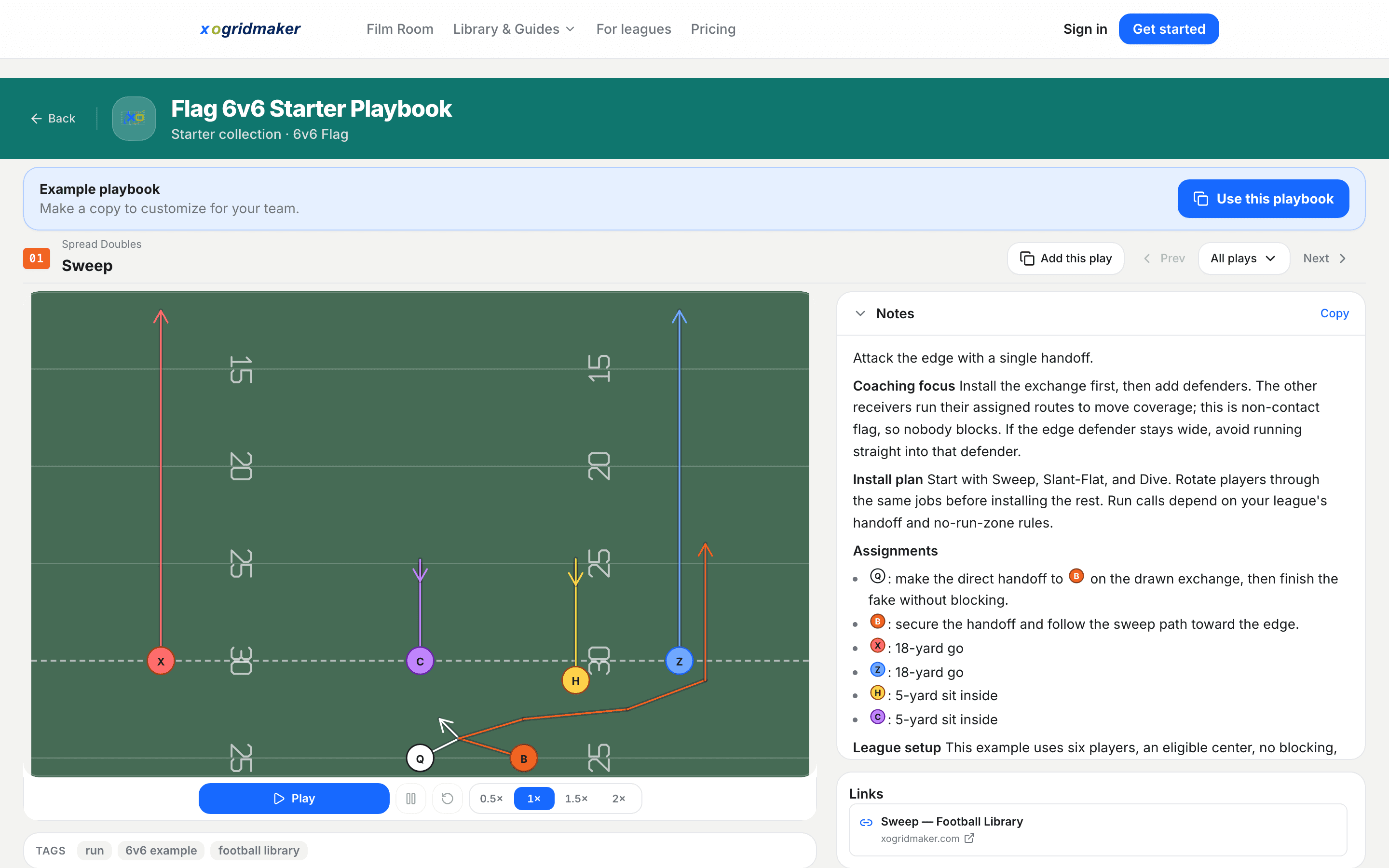The height and width of the screenshot is (868, 1389).
Task: Click the link icon beside Sweep — Football Library
Action: coord(866,822)
